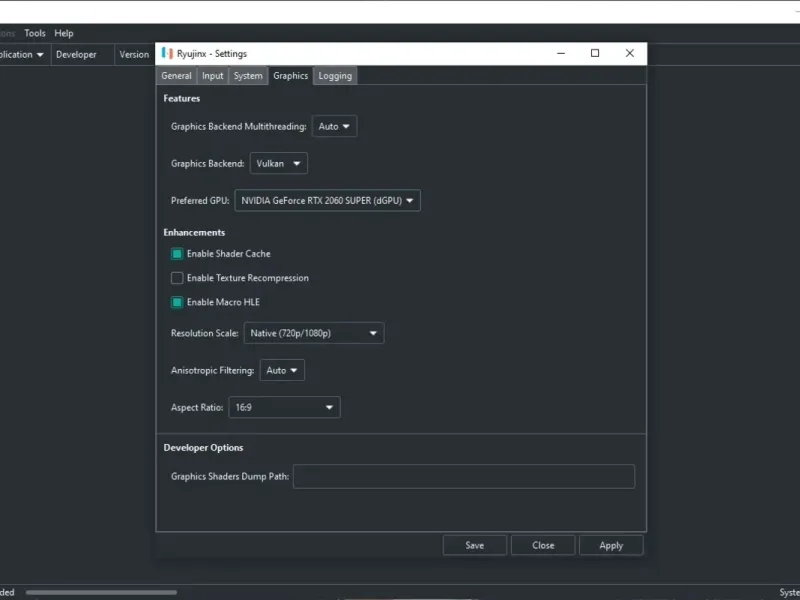Click the Developer column header in main window
Screen dimensions: 800x600
(x=82, y=55)
